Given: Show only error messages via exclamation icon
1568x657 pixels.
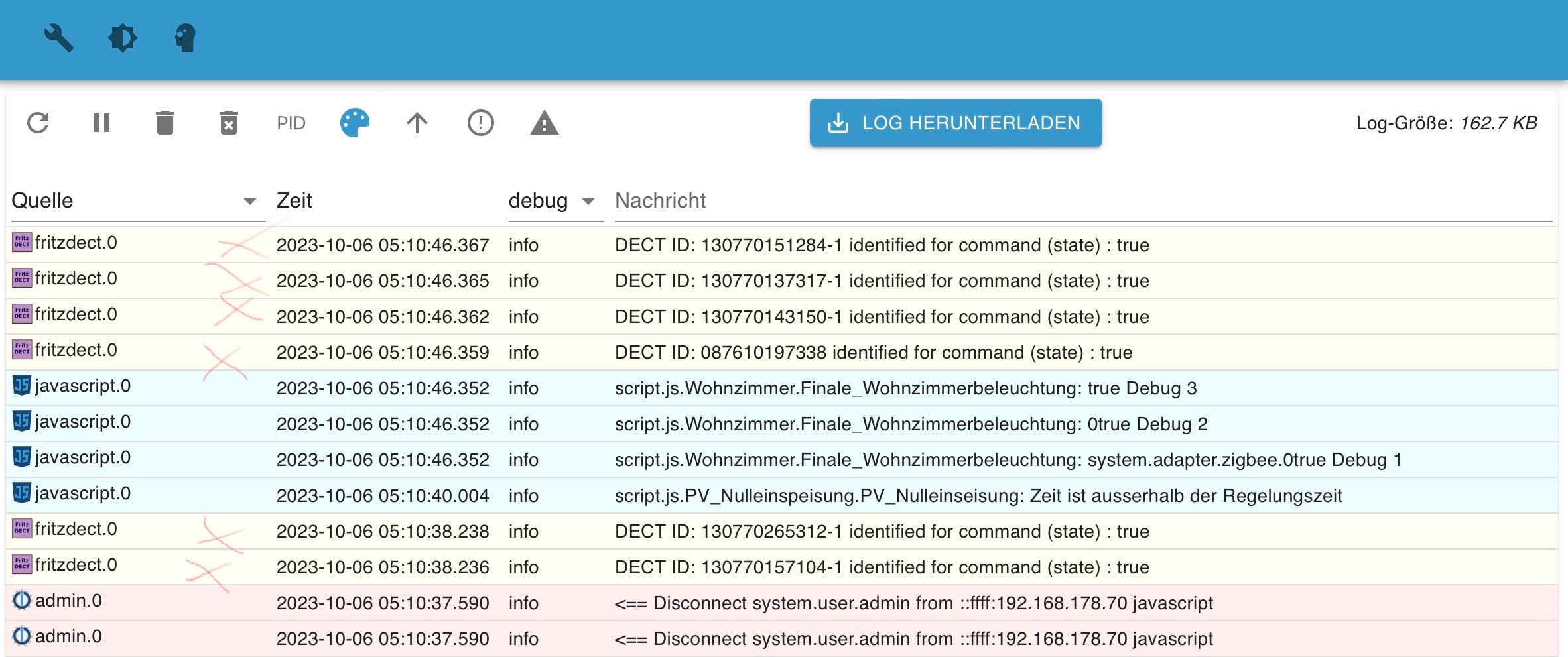Looking at the screenshot, I should [481, 123].
